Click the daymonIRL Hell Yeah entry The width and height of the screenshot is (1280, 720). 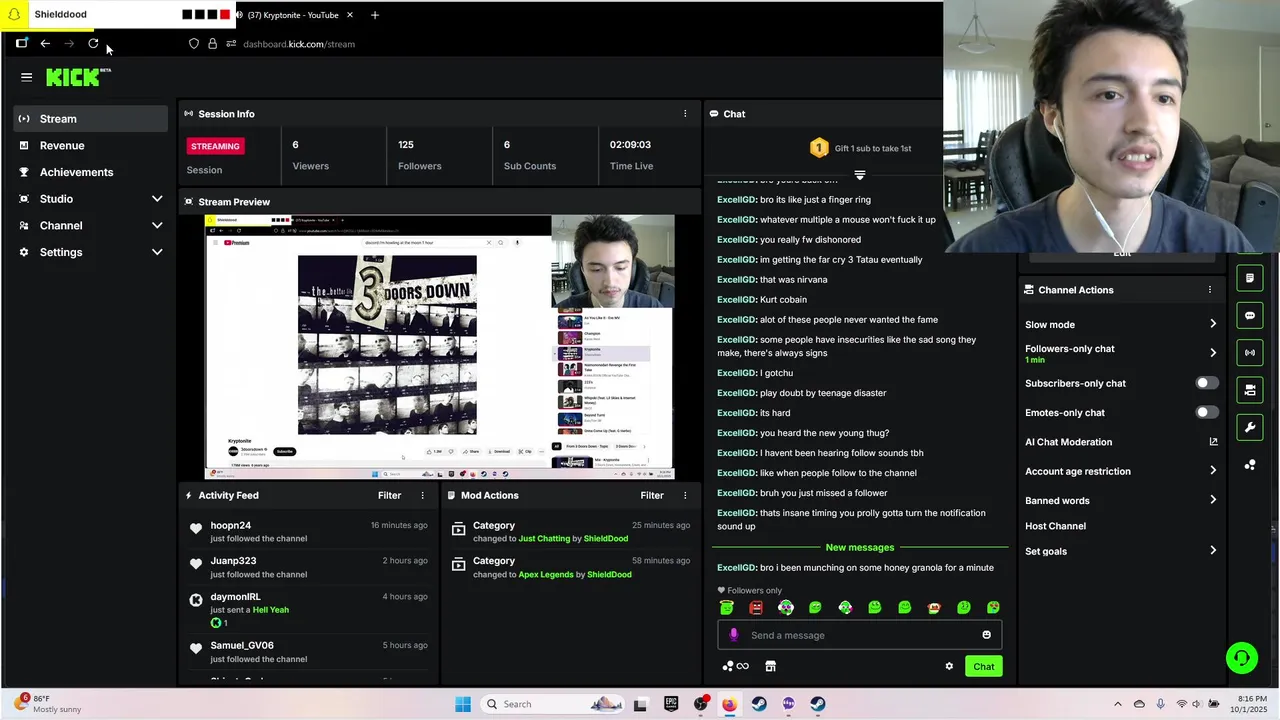tap(308, 610)
